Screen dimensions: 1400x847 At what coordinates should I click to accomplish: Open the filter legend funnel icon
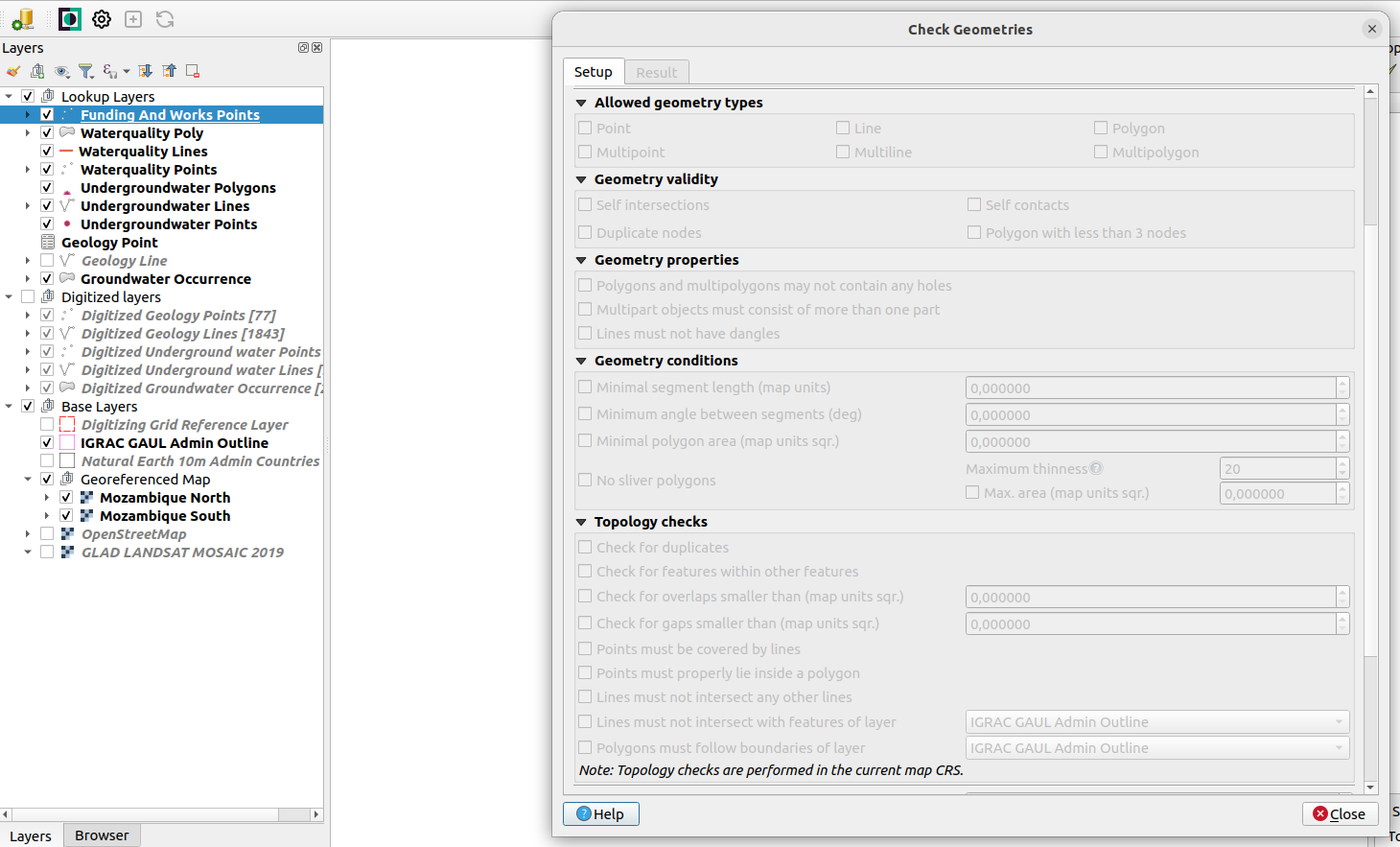click(86, 71)
